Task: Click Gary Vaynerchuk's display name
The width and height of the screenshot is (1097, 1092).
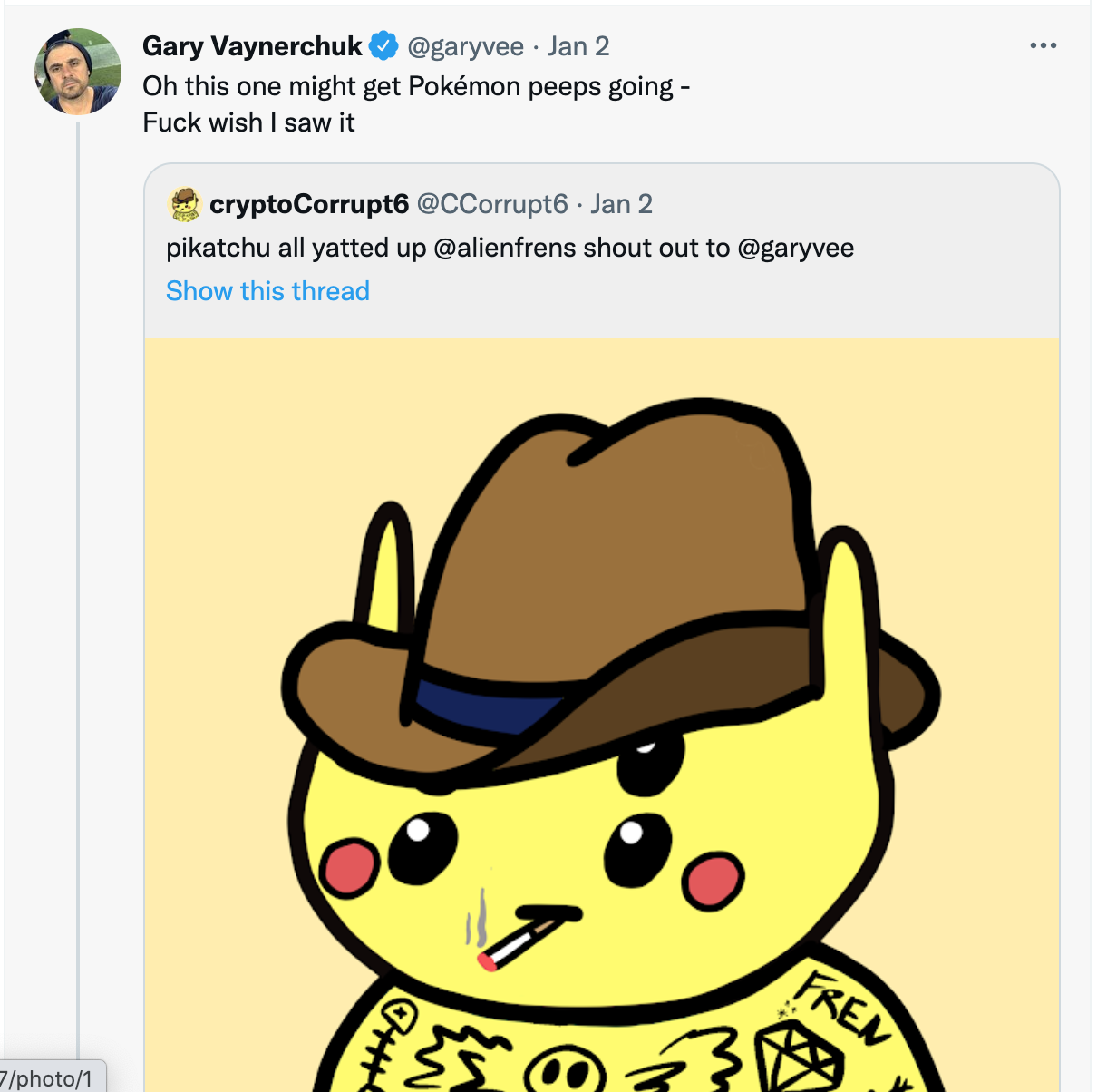Action: tap(252, 45)
